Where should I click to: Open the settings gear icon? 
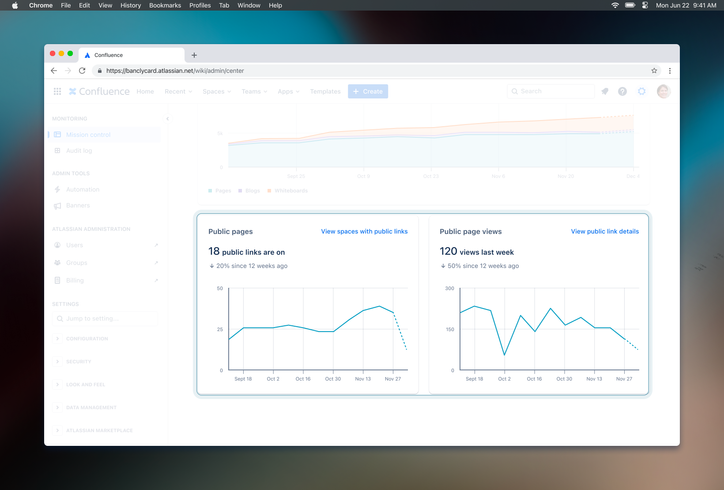point(642,91)
